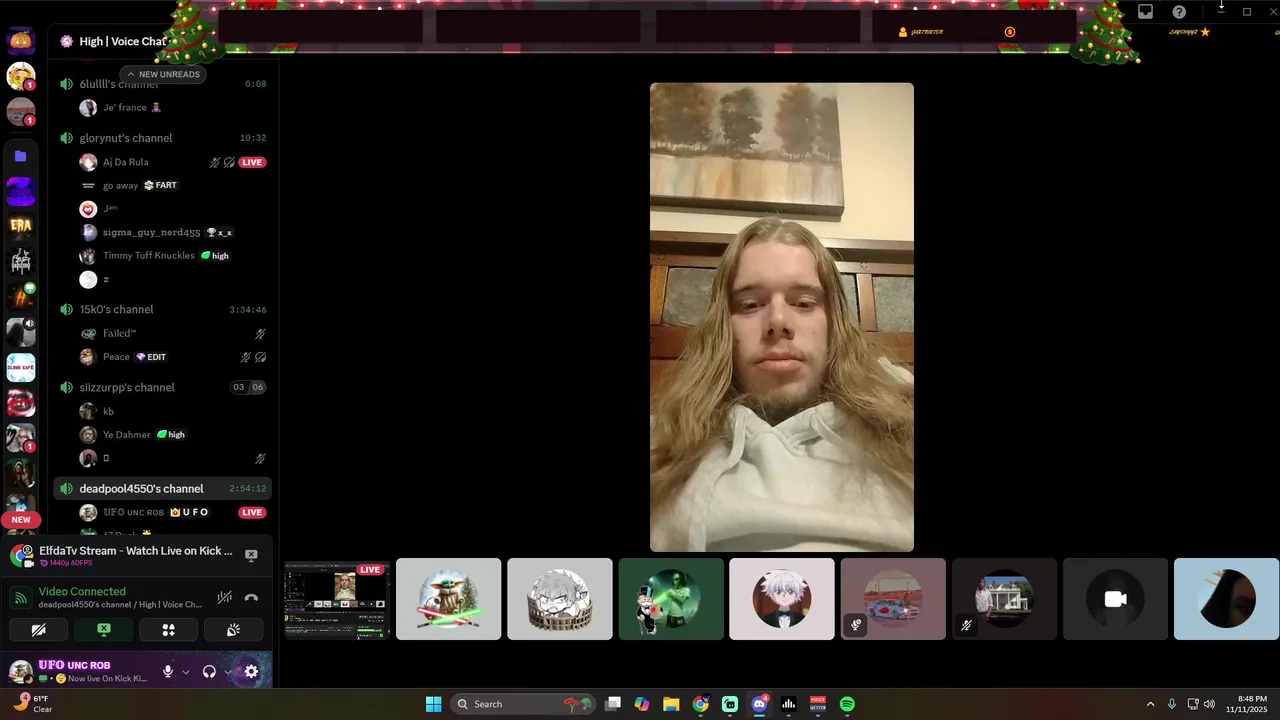Image resolution: width=1280 pixels, height=720 pixels.
Task: Open Discord inbox icon
Action: [1145, 12]
